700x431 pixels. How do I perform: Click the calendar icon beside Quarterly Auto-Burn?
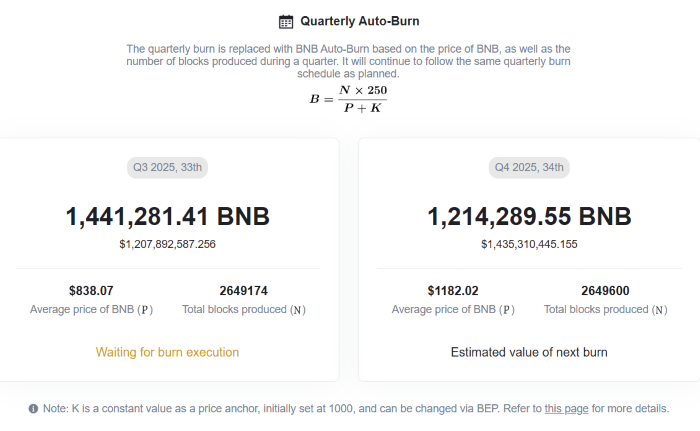[x=286, y=21]
